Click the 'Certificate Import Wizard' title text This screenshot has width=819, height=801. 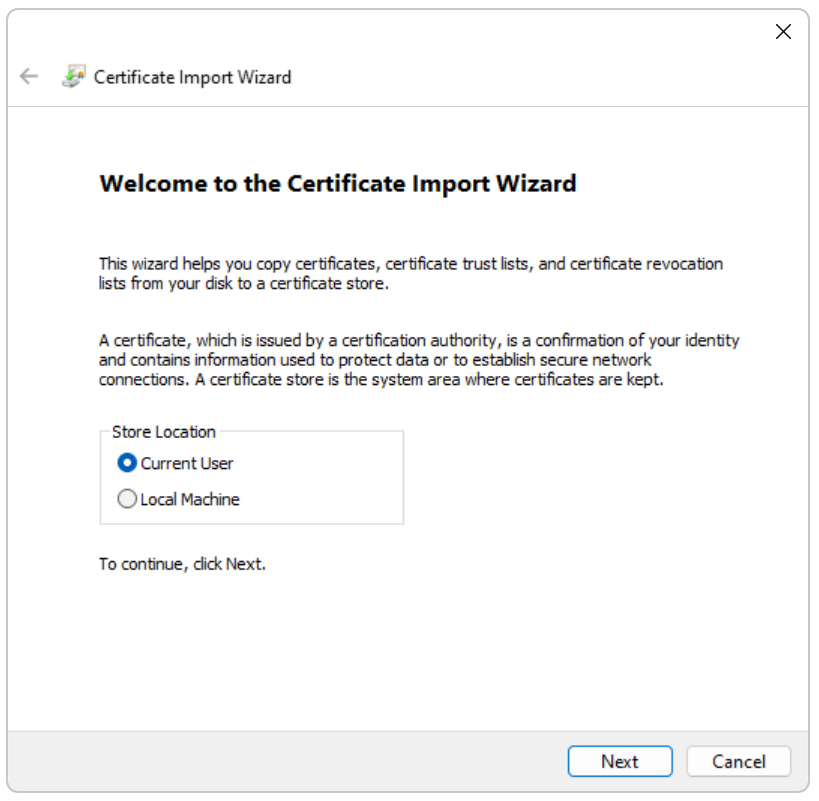[192, 77]
